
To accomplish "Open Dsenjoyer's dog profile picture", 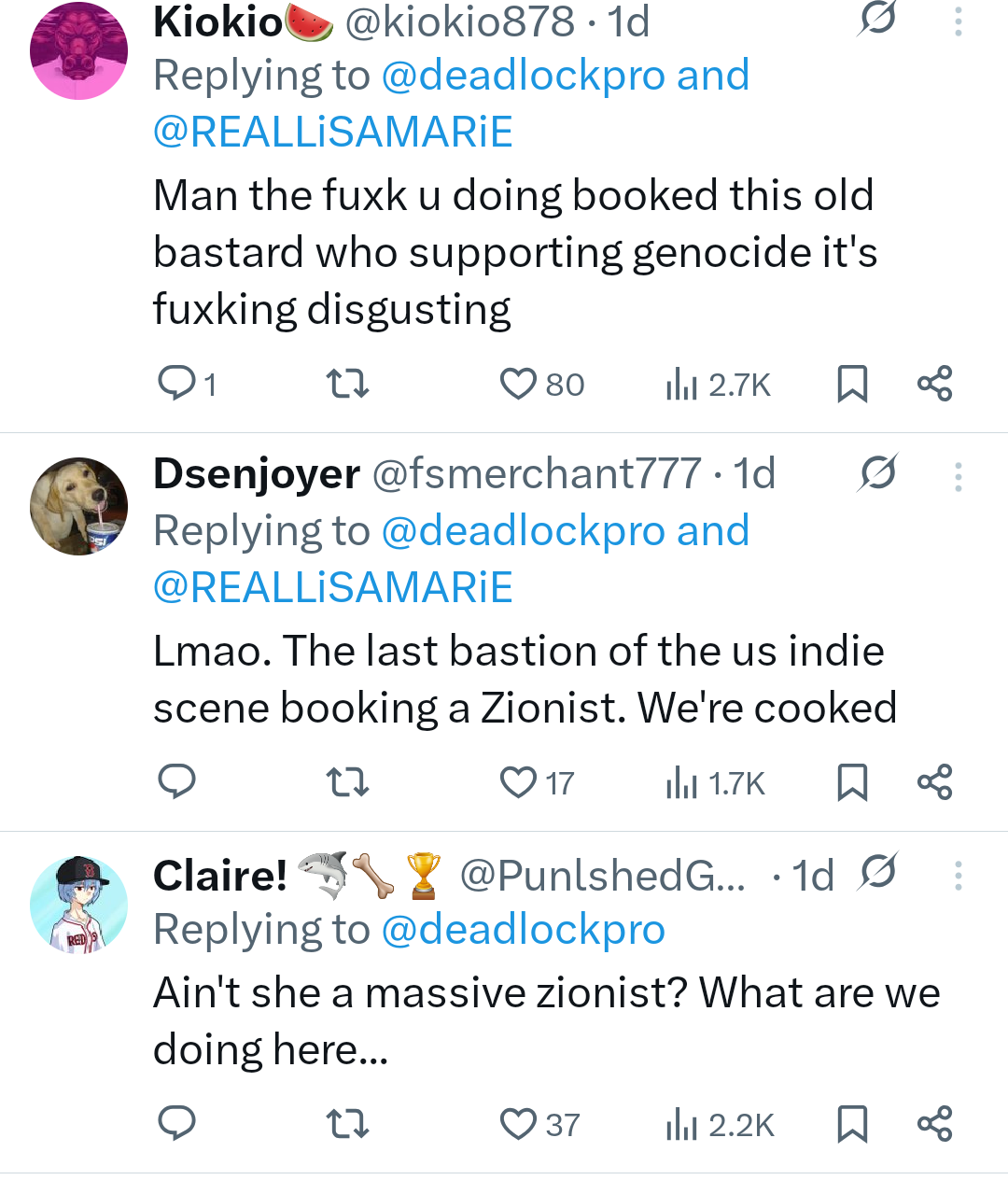I will pyautogui.click(x=79, y=507).
